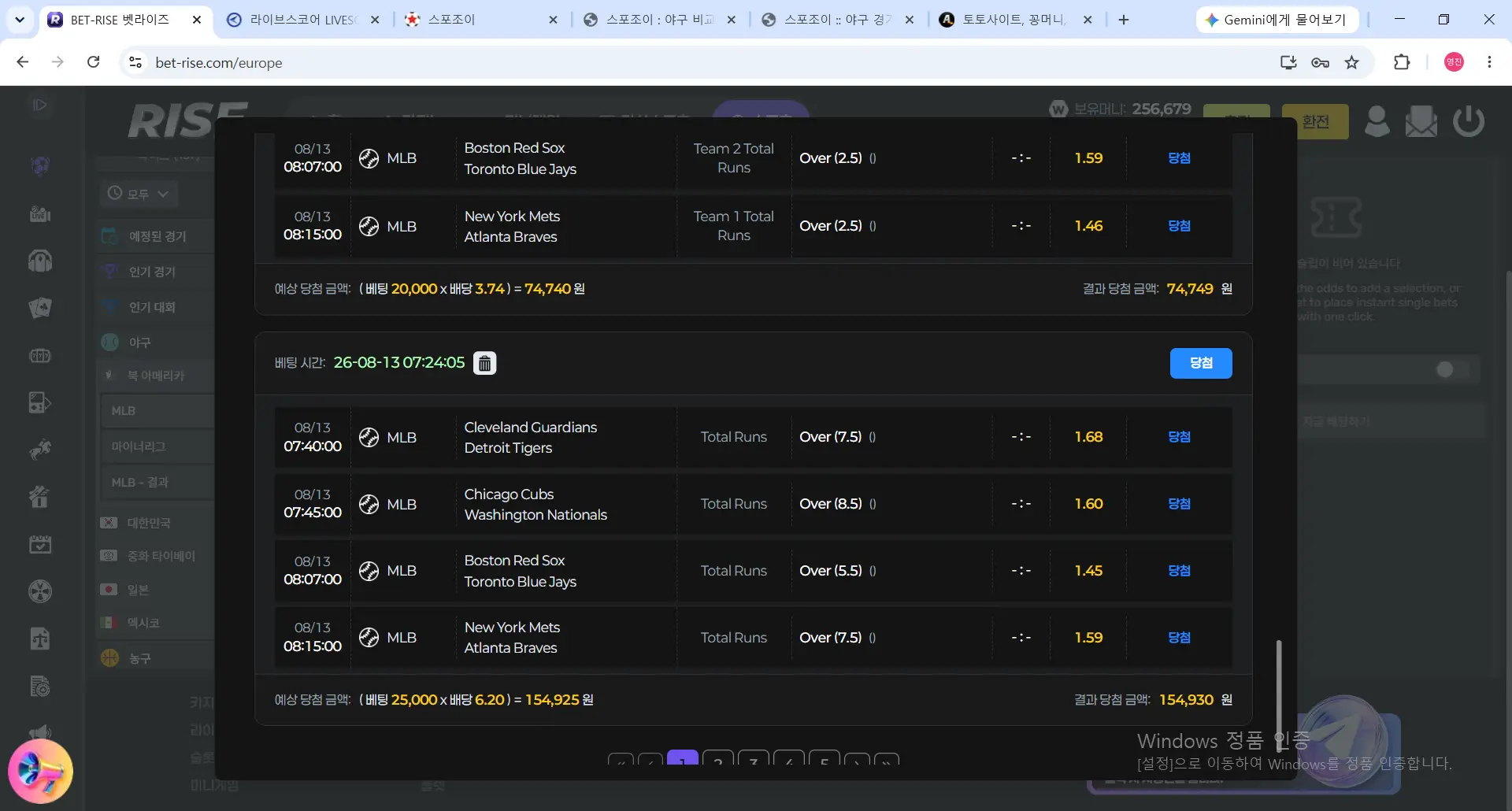1512x811 pixels.
Task: Click the power logout icon
Action: tap(1469, 121)
